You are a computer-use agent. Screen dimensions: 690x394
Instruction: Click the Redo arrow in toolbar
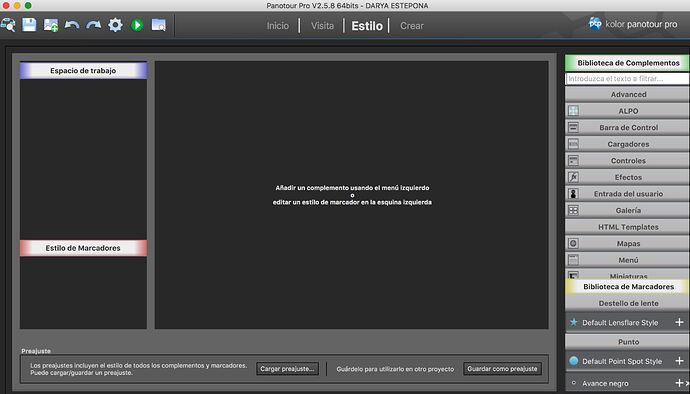(93, 25)
